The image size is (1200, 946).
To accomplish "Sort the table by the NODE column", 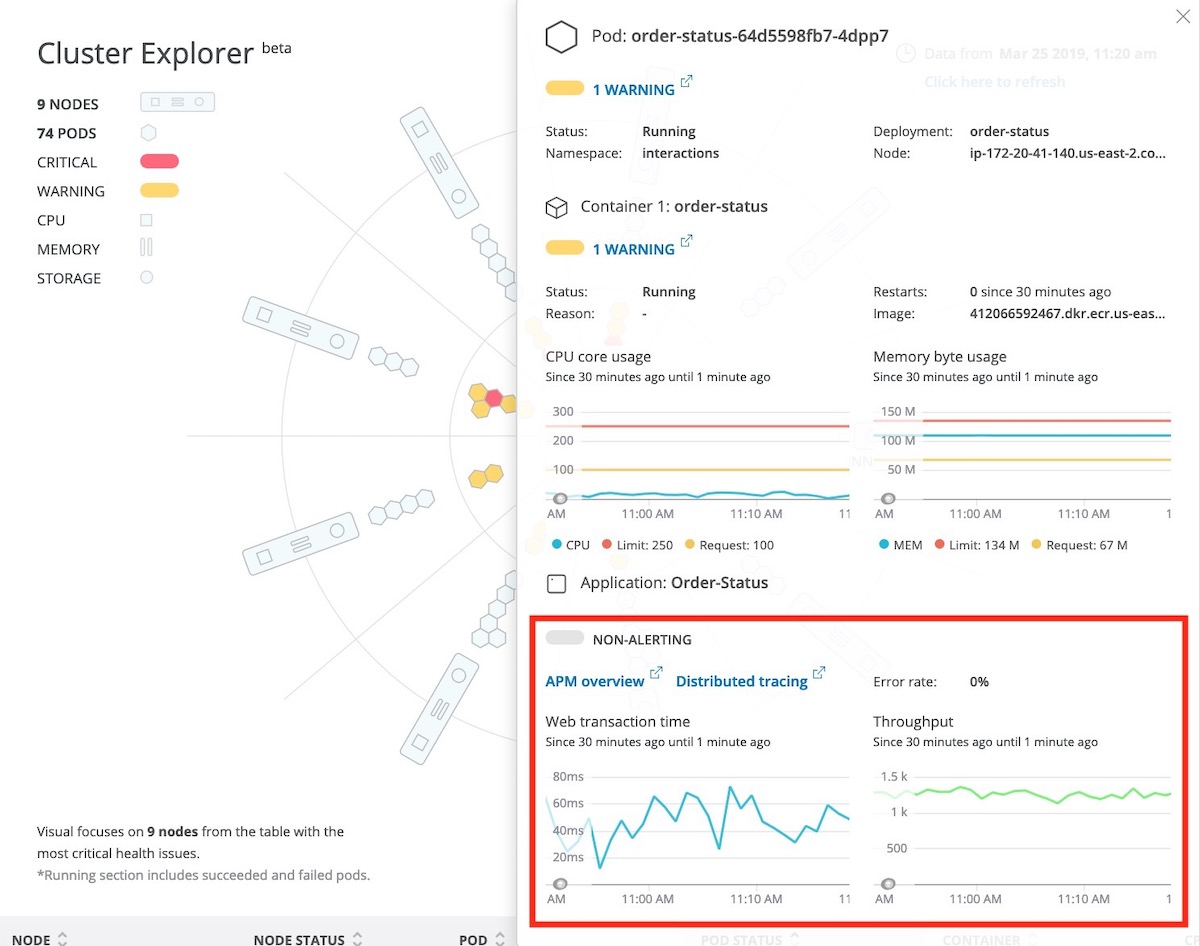I will pyautogui.click(x=40, y=939).
